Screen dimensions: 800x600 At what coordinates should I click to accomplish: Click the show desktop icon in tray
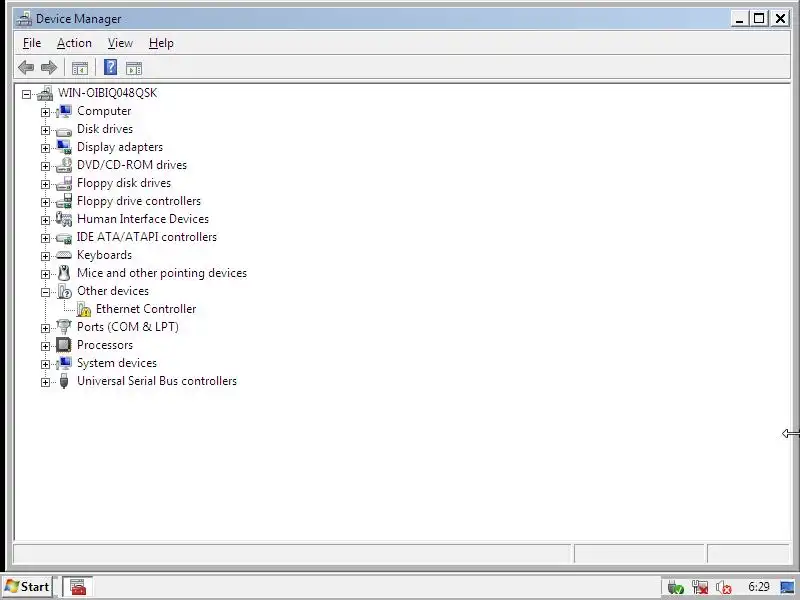point(787,587)
